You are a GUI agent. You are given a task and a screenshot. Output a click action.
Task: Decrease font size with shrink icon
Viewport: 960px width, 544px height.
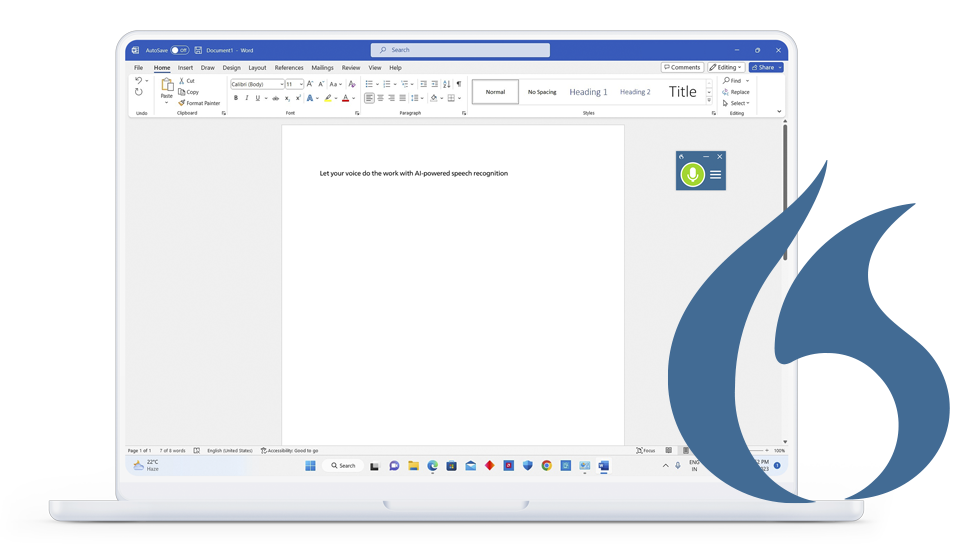coord(321,84)
